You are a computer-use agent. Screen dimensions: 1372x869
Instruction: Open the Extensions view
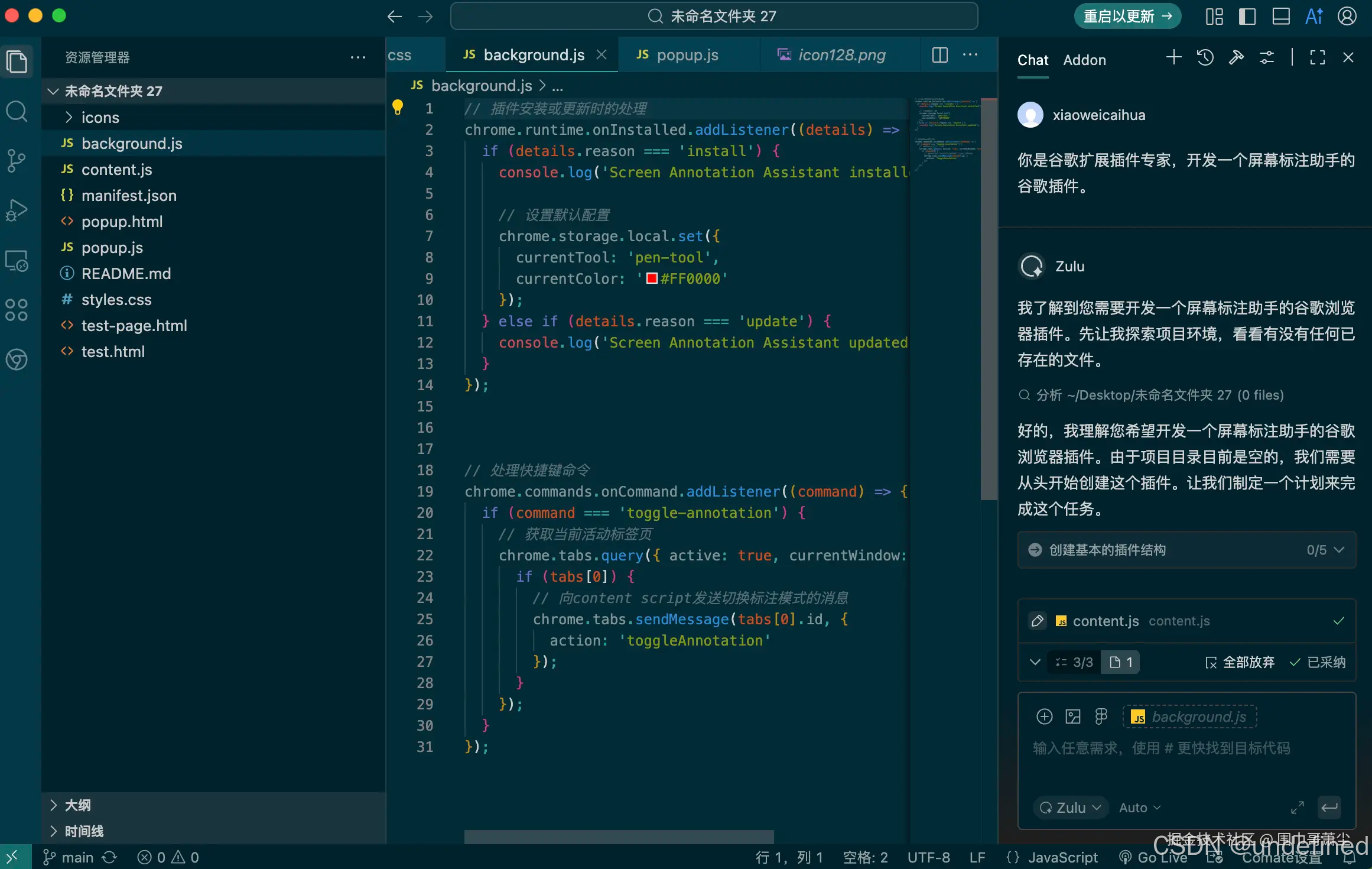[x=17, y=309]
